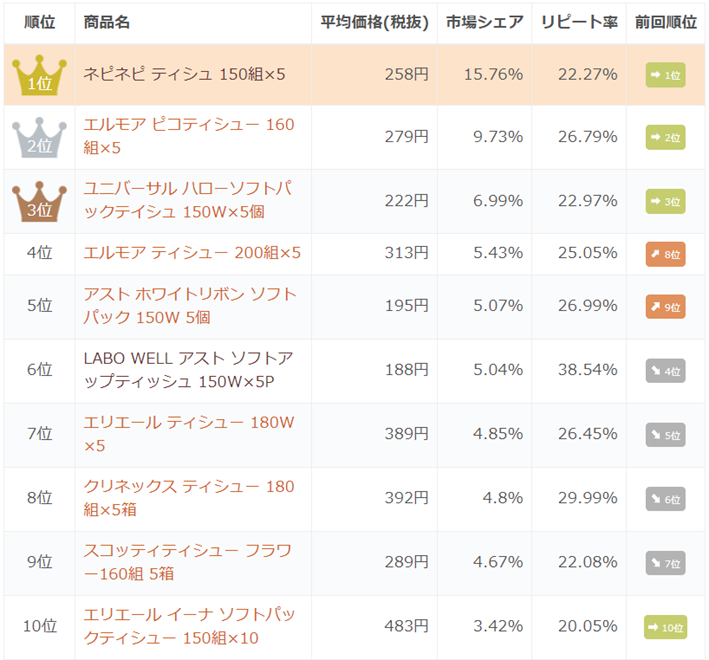Open アスト ホワイトリボン ソフトパック link
The width and height of the screenshot is (709, 660).
[190, 306]
